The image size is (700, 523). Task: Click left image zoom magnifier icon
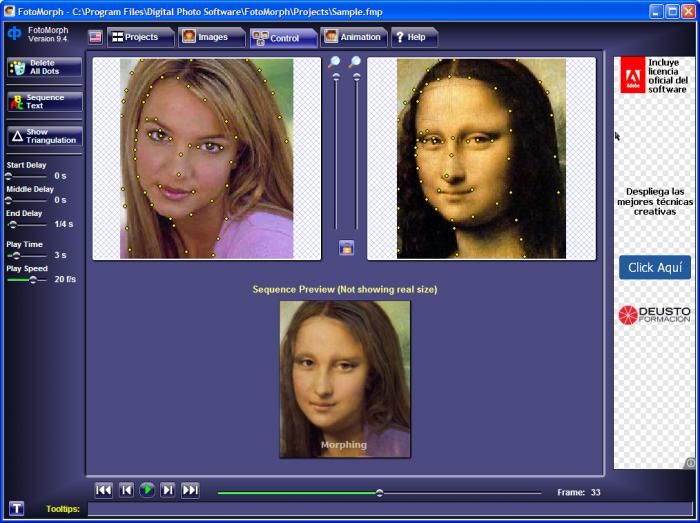[x=334, y=62]
